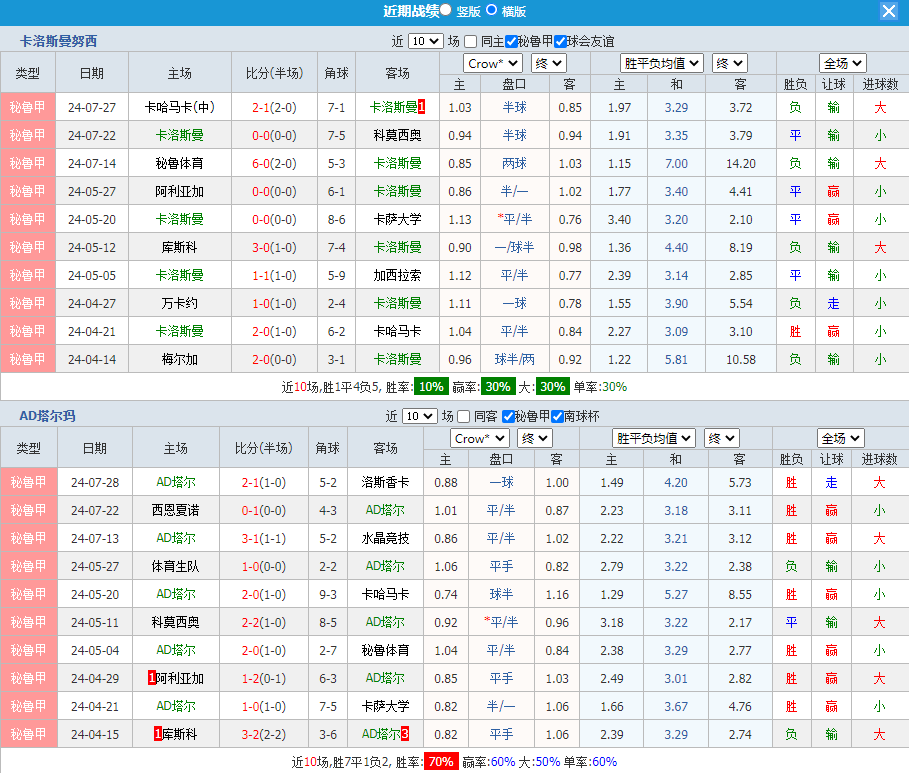Click red card badge beside 阿利亚加 on 24-04-29

coord(150,678)
